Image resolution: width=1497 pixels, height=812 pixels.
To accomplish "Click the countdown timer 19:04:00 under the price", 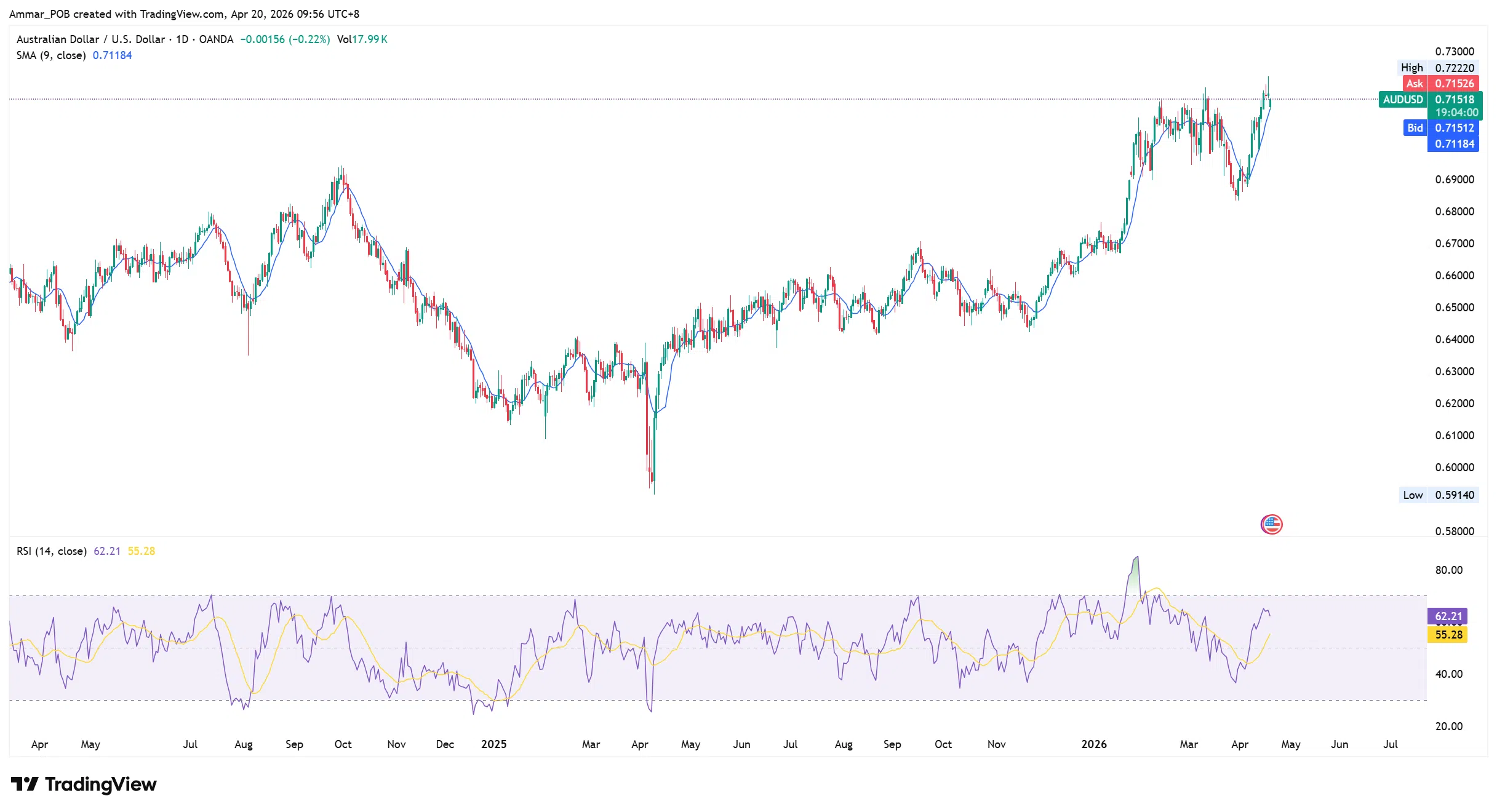I will [x=1456, y=113].
